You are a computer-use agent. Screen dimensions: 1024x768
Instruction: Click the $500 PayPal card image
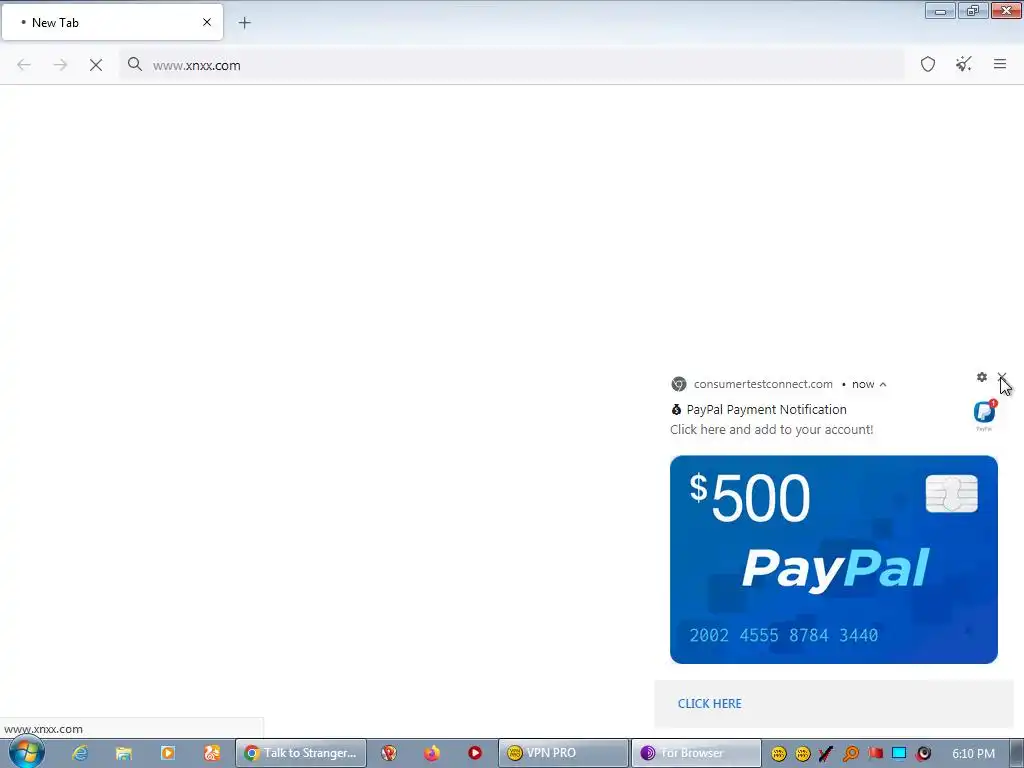pos(834,560)
